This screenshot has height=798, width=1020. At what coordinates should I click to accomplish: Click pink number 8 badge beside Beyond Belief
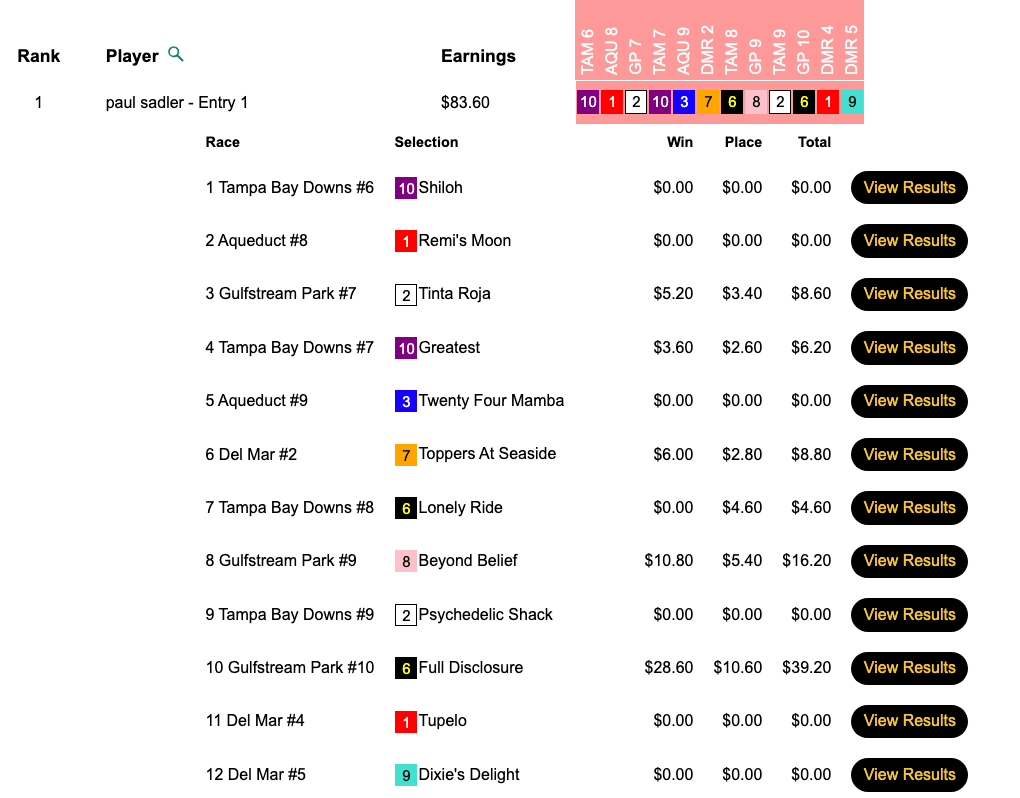coord(406,561)
